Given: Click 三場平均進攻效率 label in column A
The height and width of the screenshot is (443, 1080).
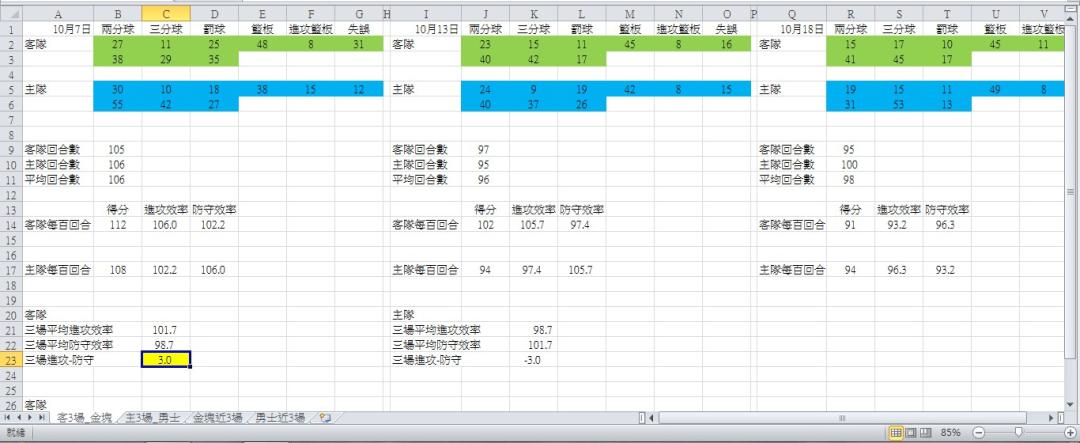Looking at the screenshot, I should [x=68, y=330].
